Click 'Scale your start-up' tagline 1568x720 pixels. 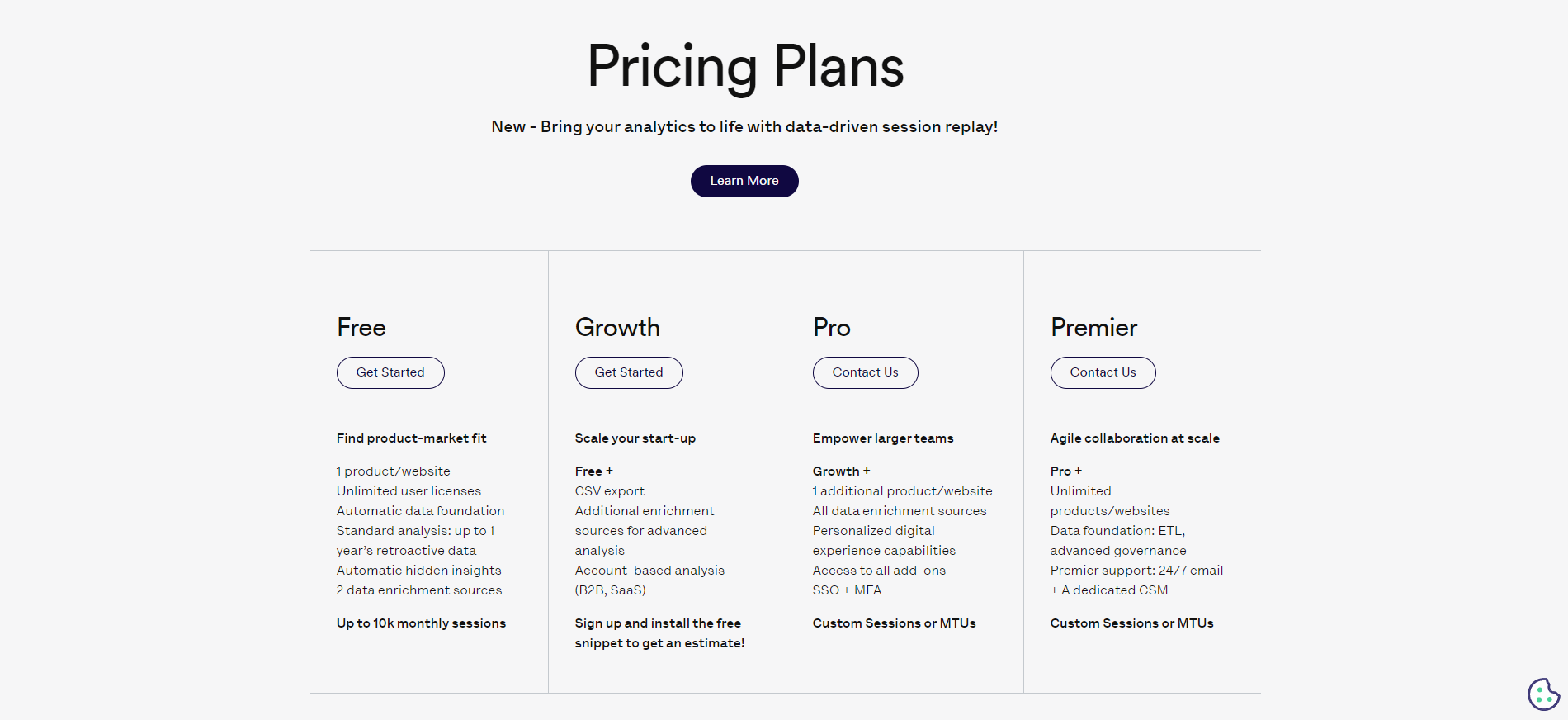[x=635, y=438]
